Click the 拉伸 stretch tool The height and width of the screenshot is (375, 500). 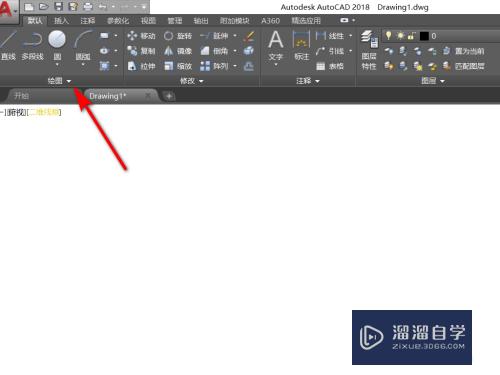click(x=141, y=66)
